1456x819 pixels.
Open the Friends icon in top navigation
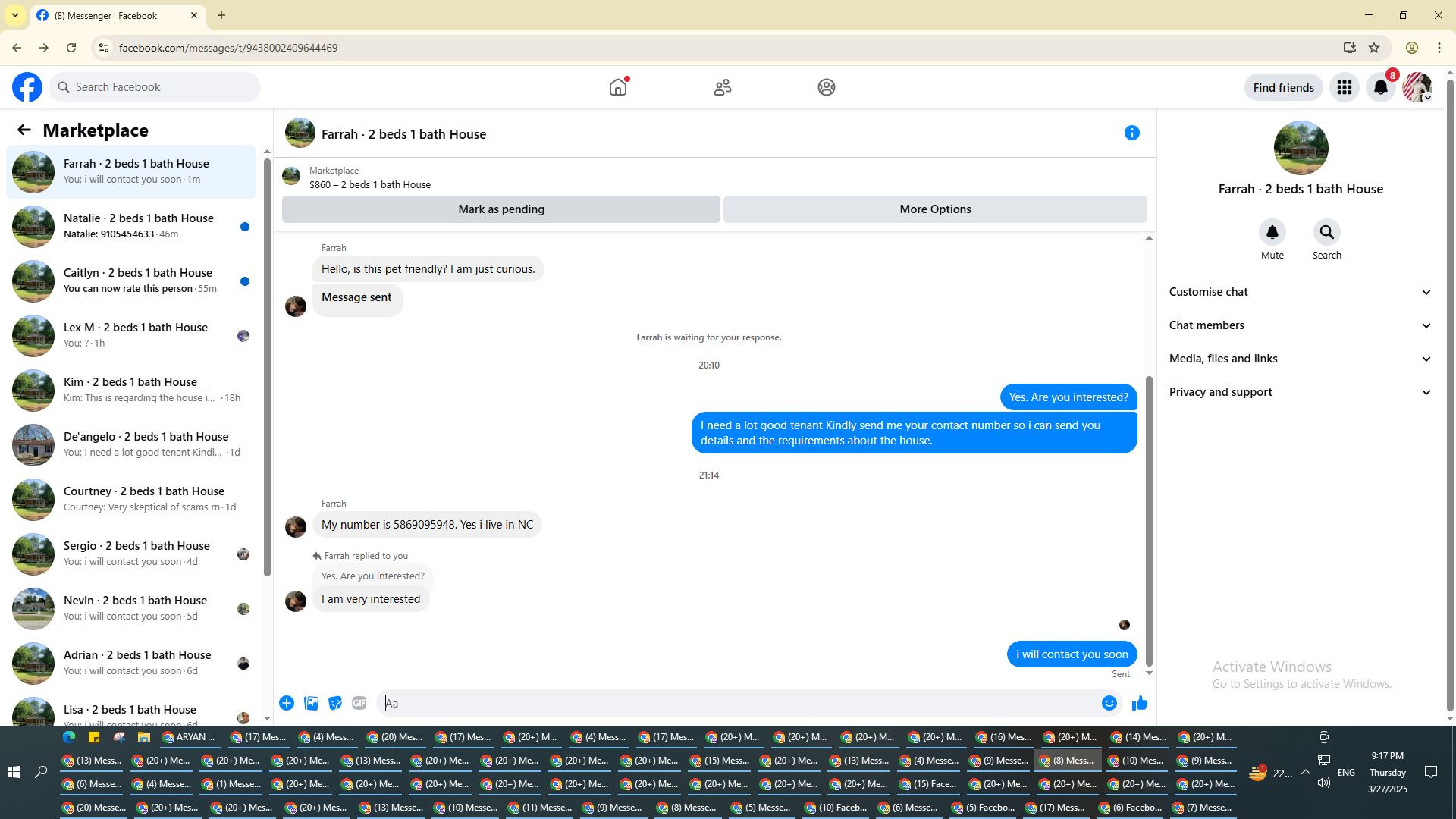(723, 87)
